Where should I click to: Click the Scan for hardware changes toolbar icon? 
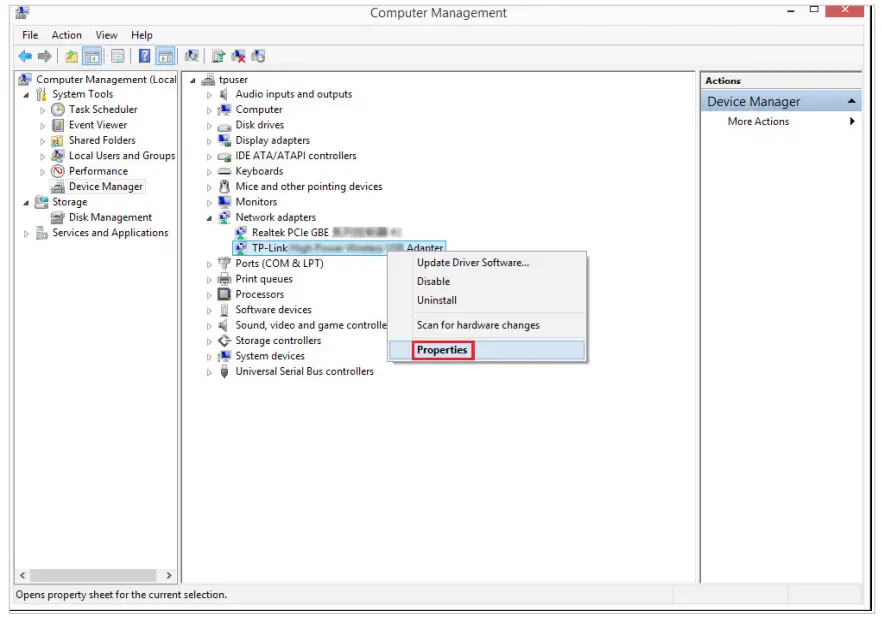[x=191, y=56]
